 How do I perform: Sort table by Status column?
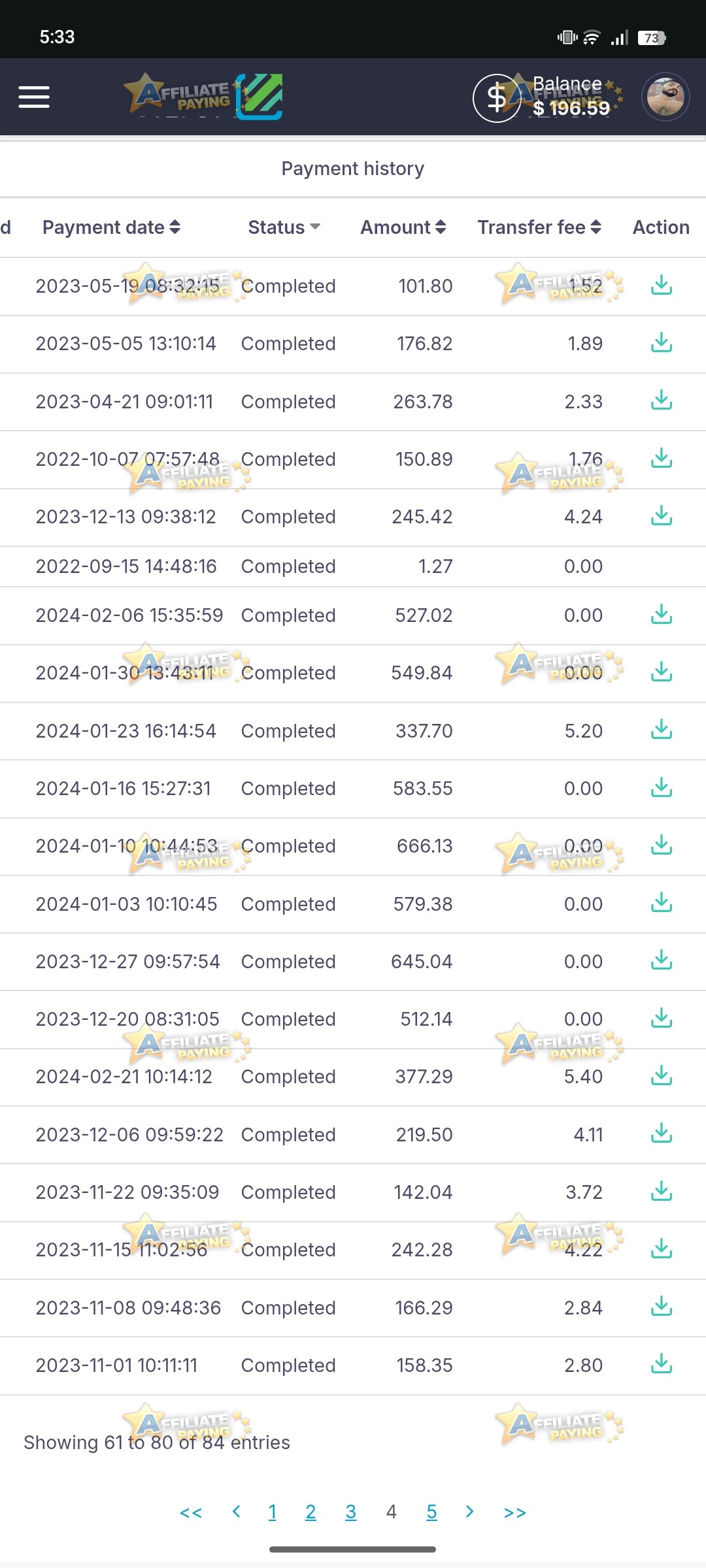284,227
